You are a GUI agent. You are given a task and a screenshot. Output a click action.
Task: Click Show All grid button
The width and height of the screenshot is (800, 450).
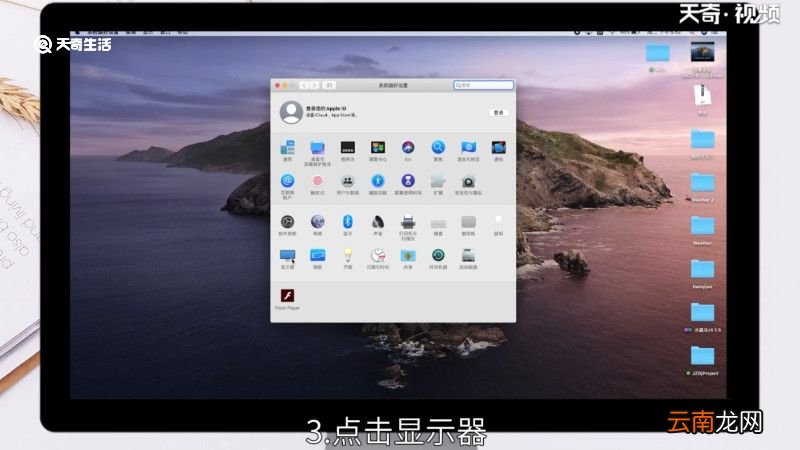click(329, 86)
